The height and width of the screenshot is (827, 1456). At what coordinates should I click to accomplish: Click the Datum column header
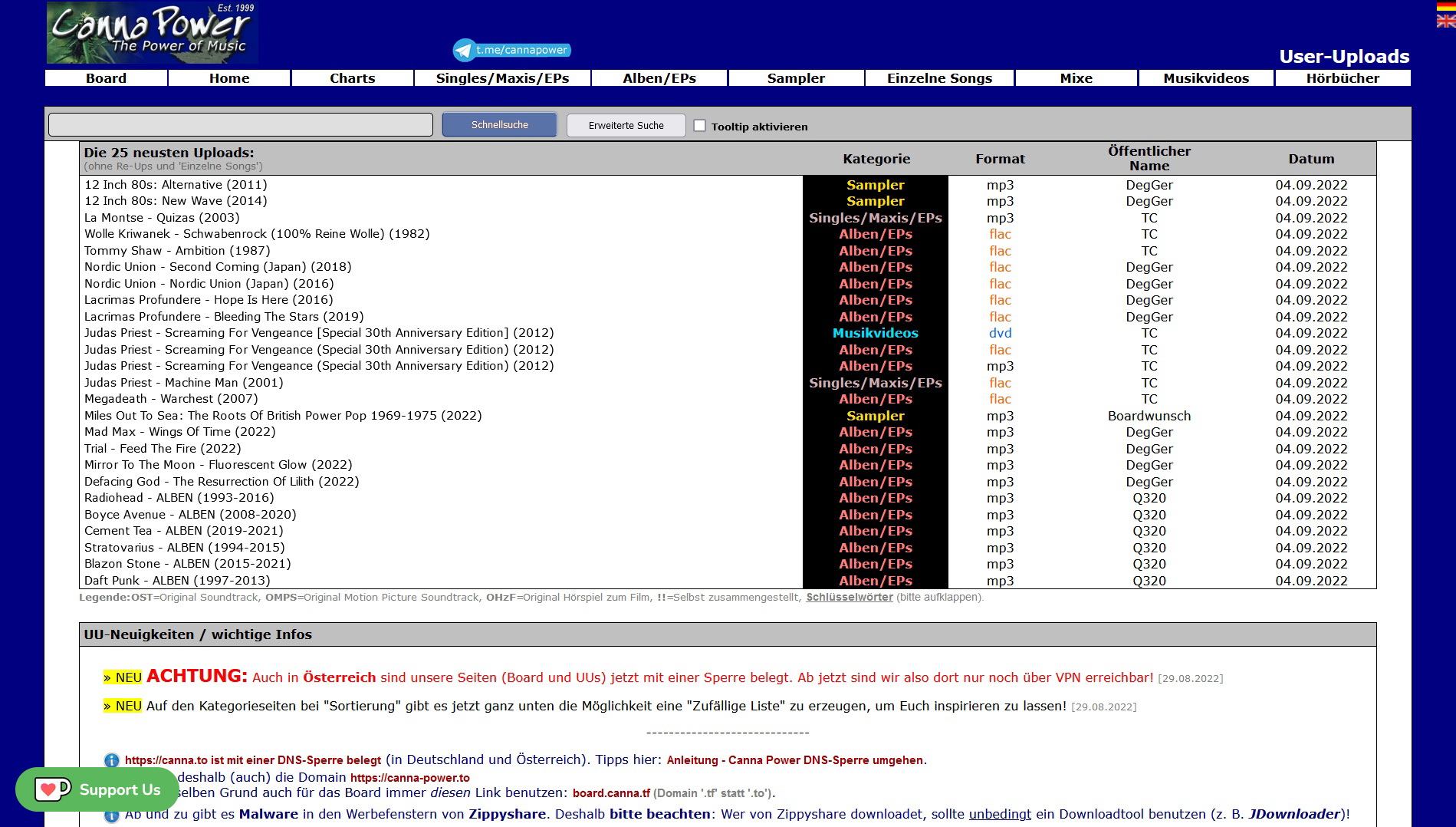[1311, 159]
